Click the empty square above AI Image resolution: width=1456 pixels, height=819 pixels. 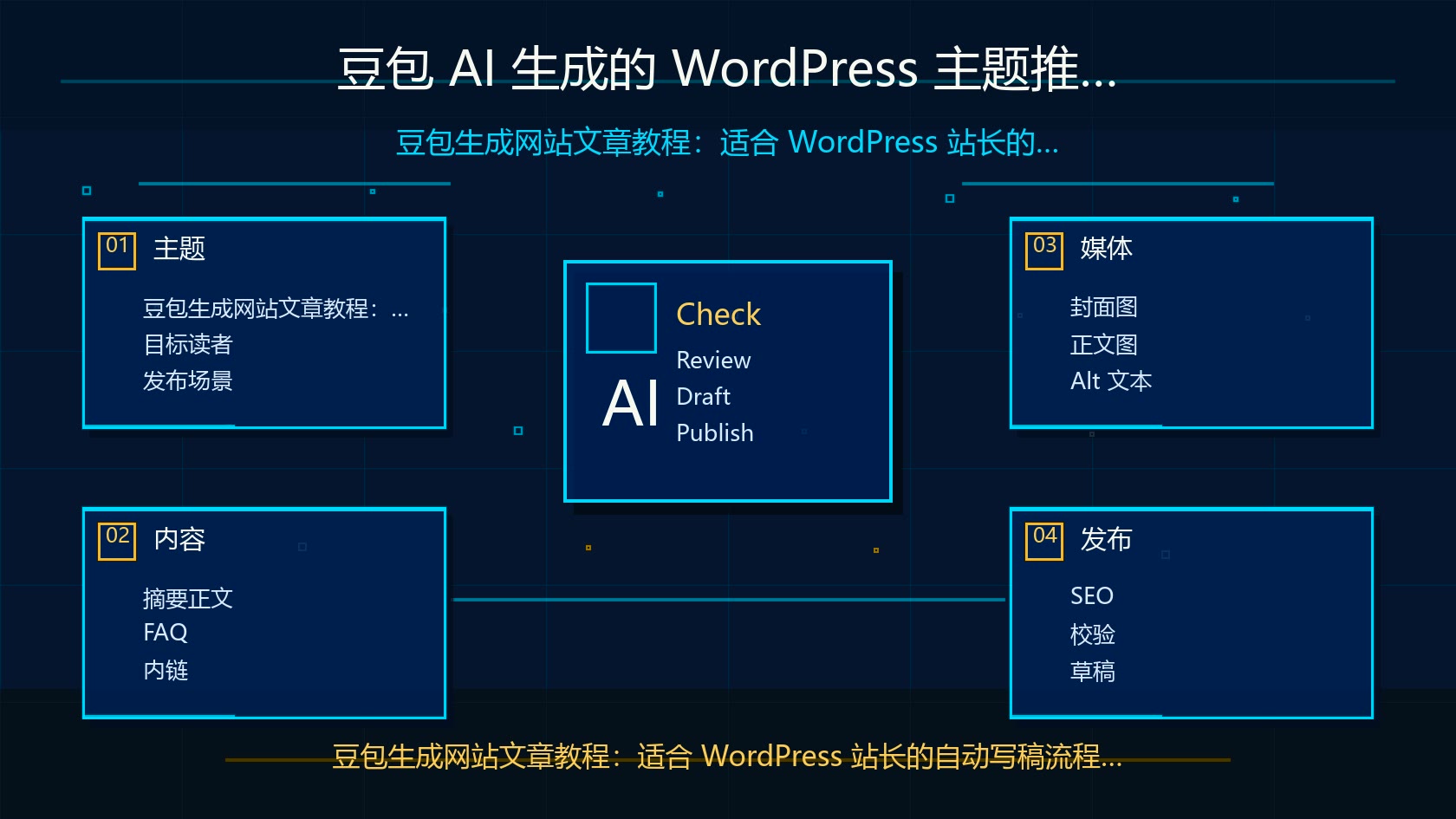(x=621, y=318)
